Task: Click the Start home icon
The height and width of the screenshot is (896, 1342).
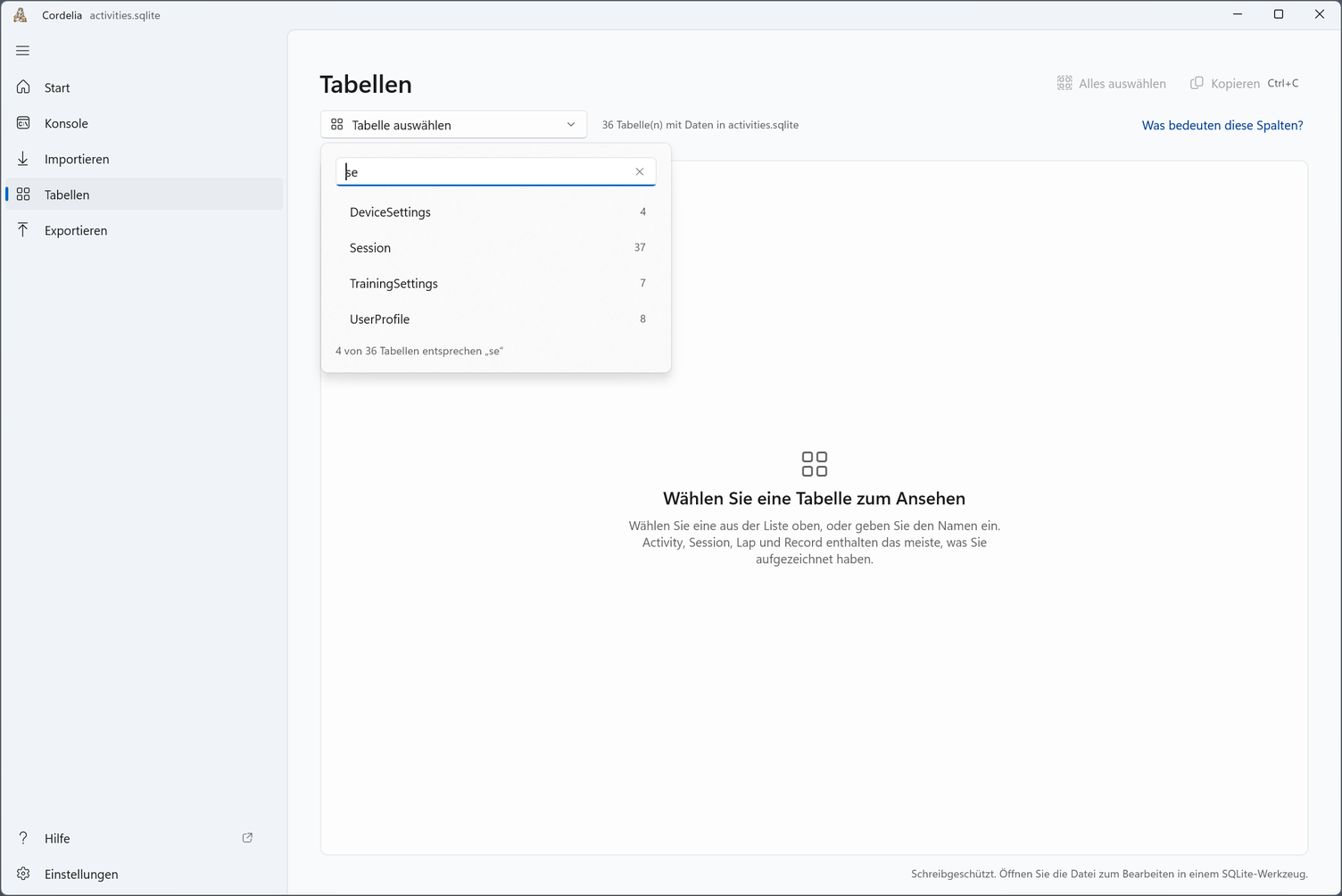Action: point(23,87)
